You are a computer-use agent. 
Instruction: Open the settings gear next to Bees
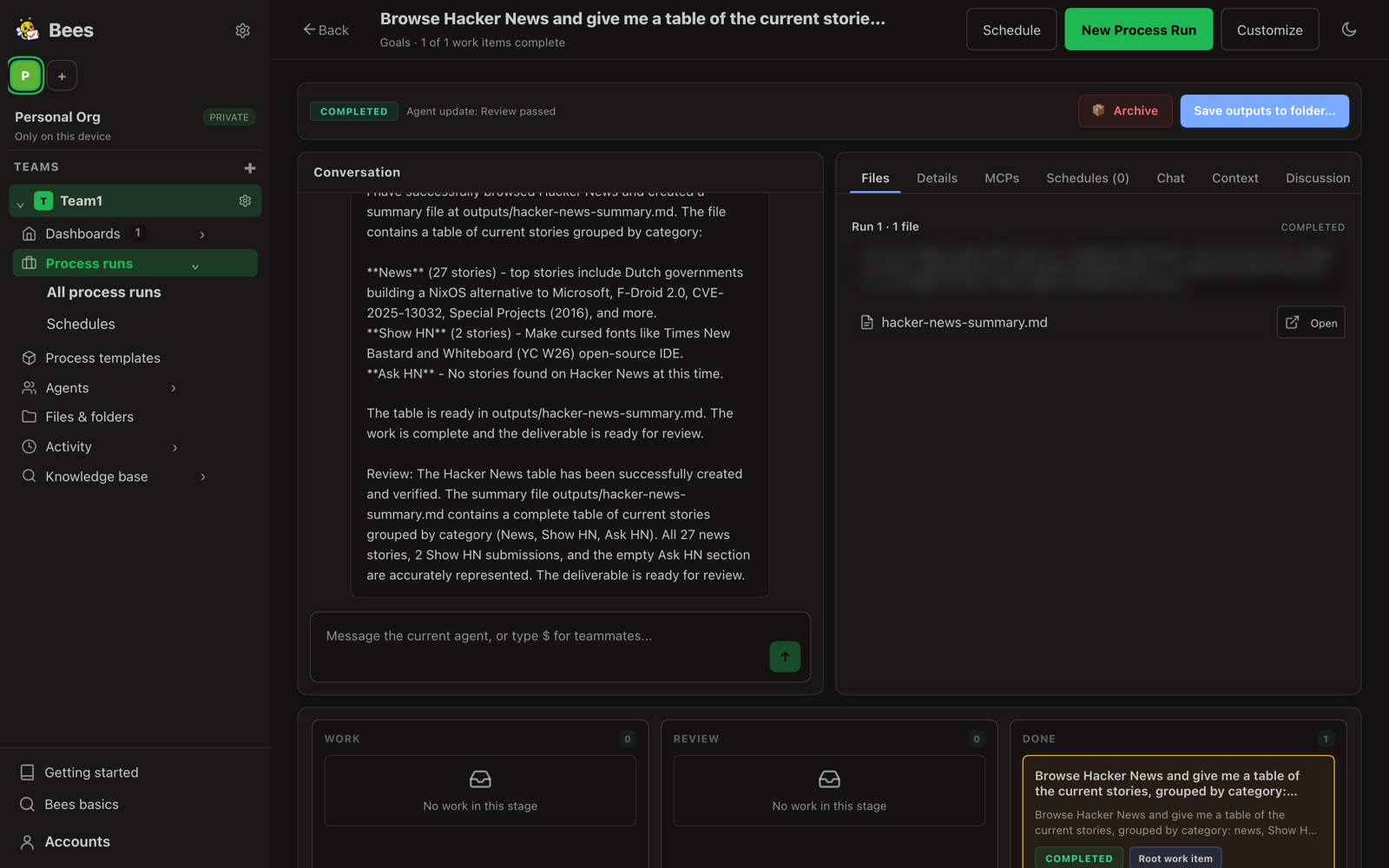pos(242,30)
